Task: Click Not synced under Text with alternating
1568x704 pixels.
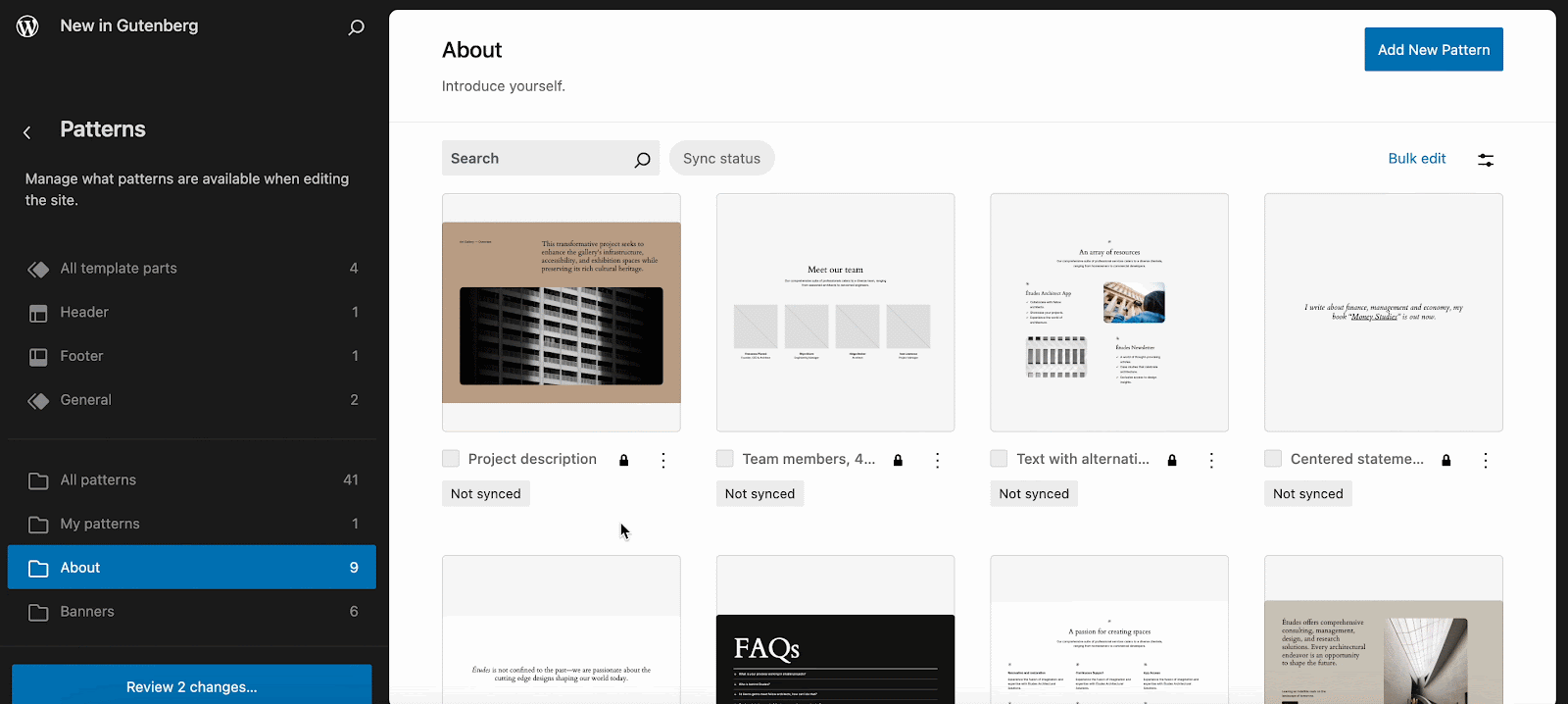Action: coord(1034,494)
